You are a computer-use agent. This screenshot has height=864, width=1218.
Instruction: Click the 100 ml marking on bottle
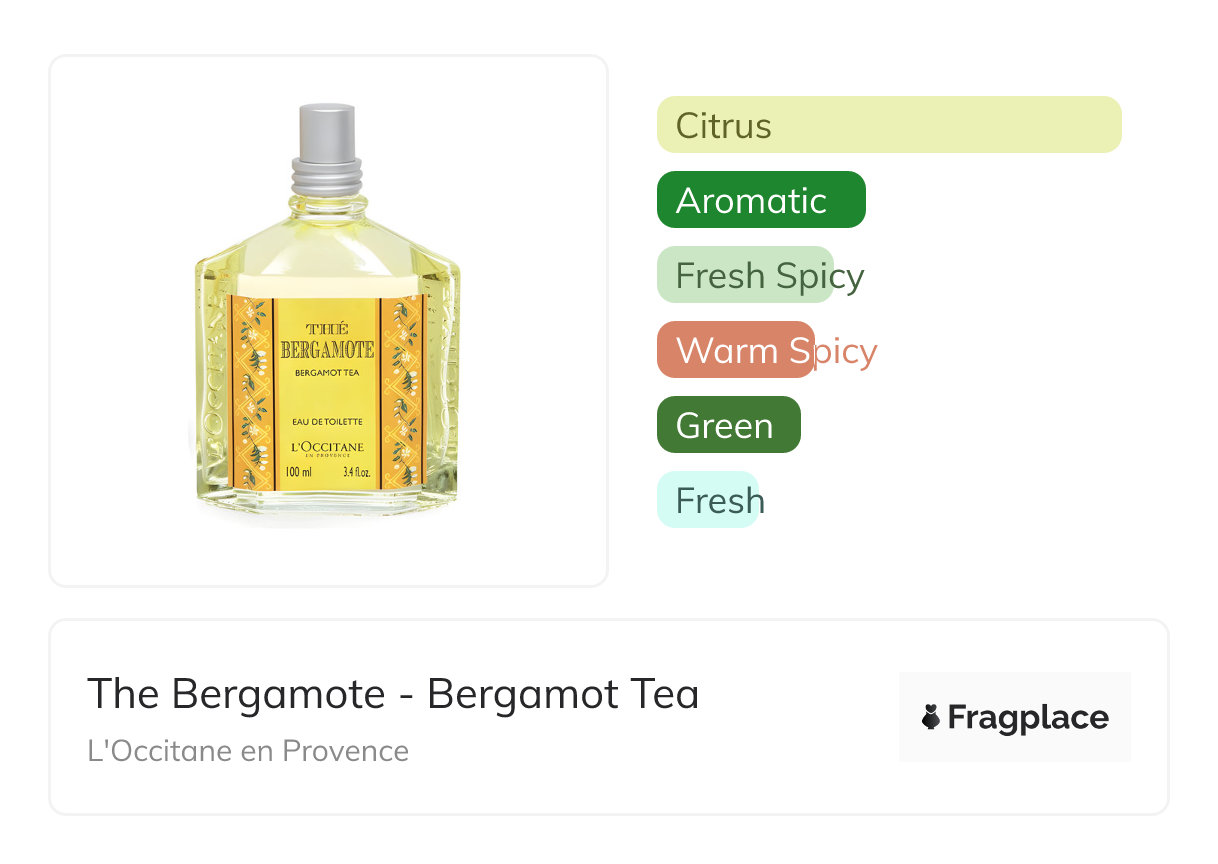pos(299,472)
